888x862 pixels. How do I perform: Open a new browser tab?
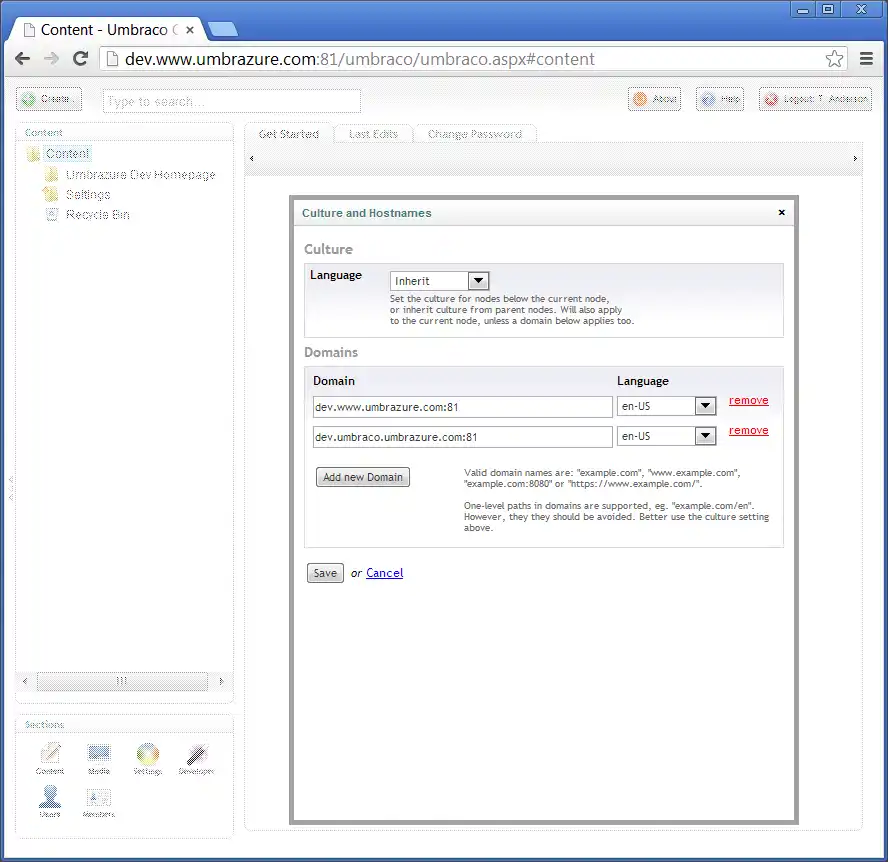pos(223,29)
